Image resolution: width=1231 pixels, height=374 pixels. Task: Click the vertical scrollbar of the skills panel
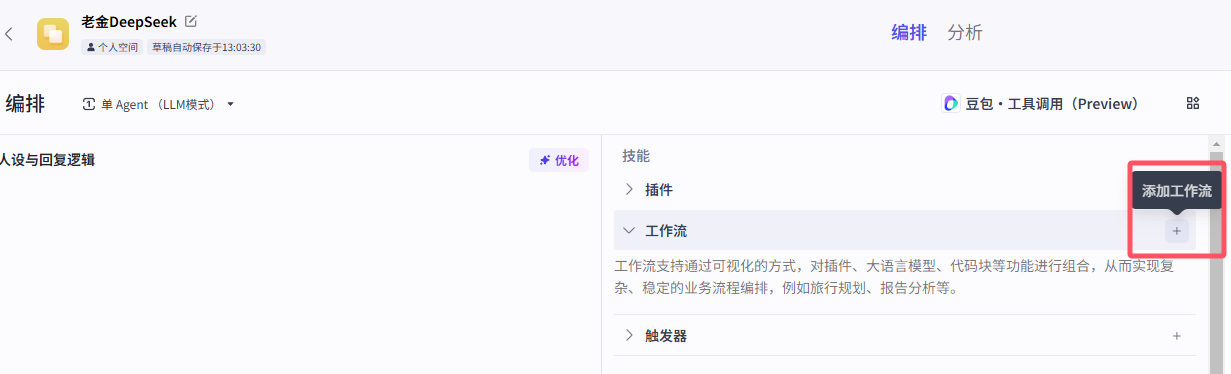click(1217, 255)
